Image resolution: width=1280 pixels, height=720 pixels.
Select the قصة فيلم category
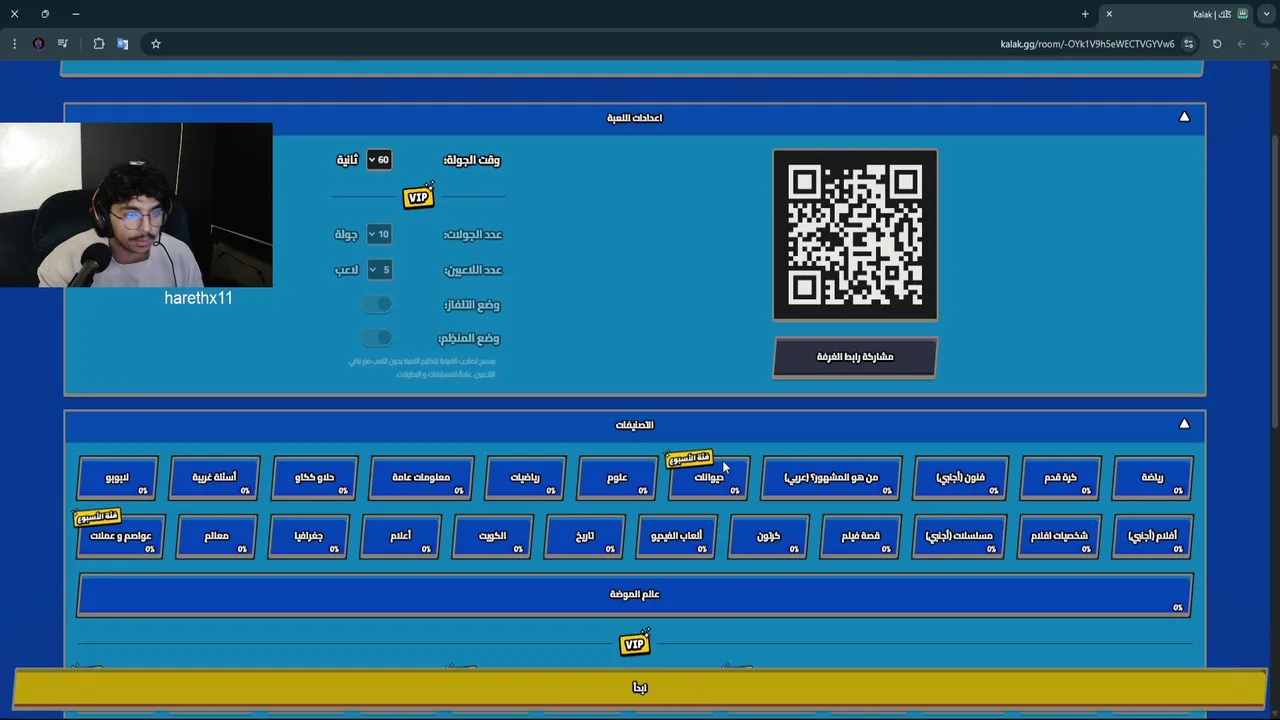point(860,536)
